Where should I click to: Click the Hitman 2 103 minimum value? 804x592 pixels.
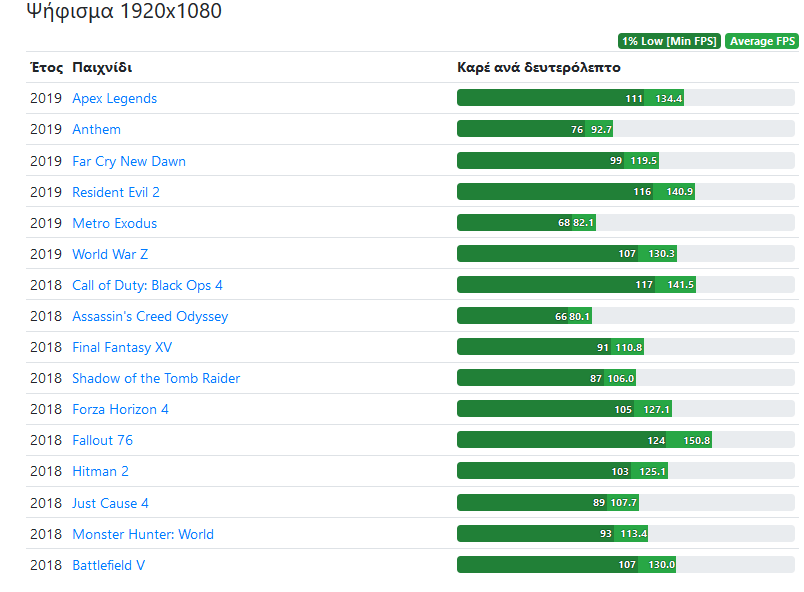(620, 471)
